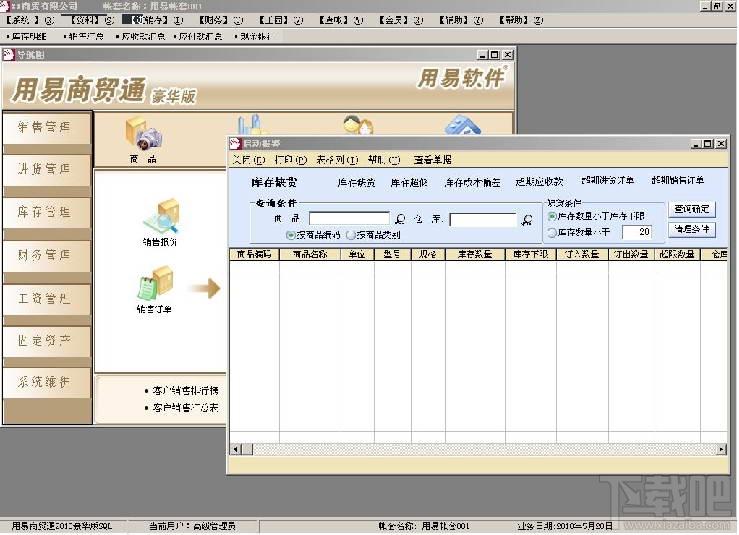This screenshot has width=739, height=535.
Task: Open 工资管理 in the left sidebar
Action: 46,299
